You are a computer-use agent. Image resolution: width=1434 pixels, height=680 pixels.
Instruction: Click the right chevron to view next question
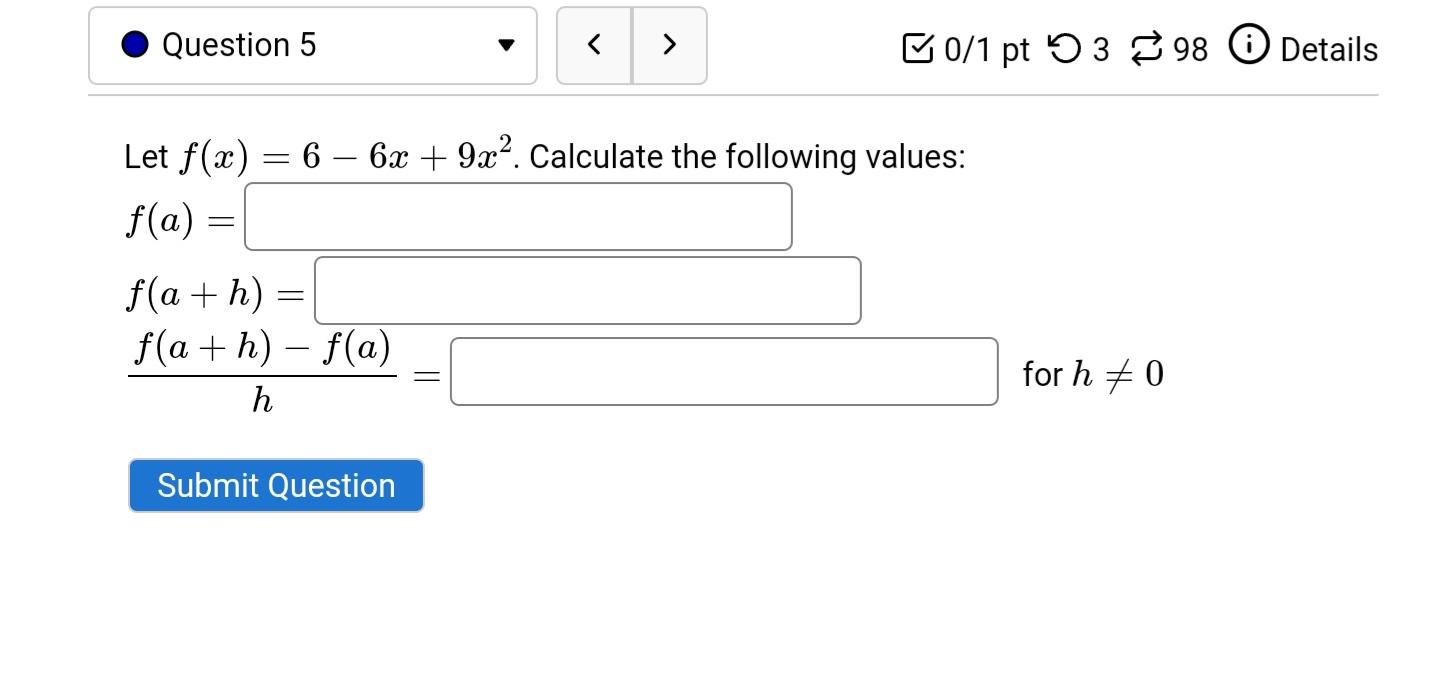coord(670,45)
